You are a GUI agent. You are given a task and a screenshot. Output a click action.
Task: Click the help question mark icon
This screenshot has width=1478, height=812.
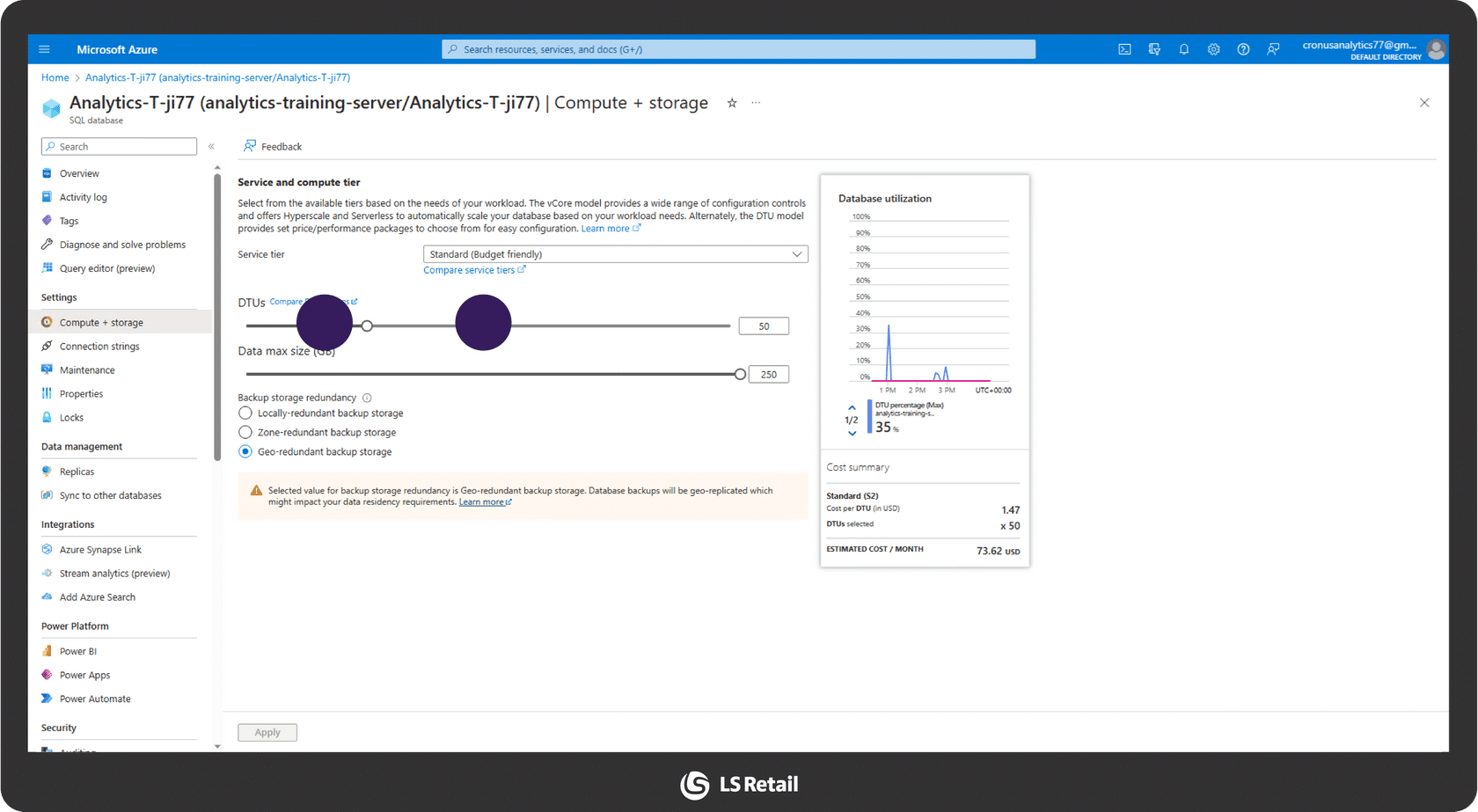coord(1243,49)
